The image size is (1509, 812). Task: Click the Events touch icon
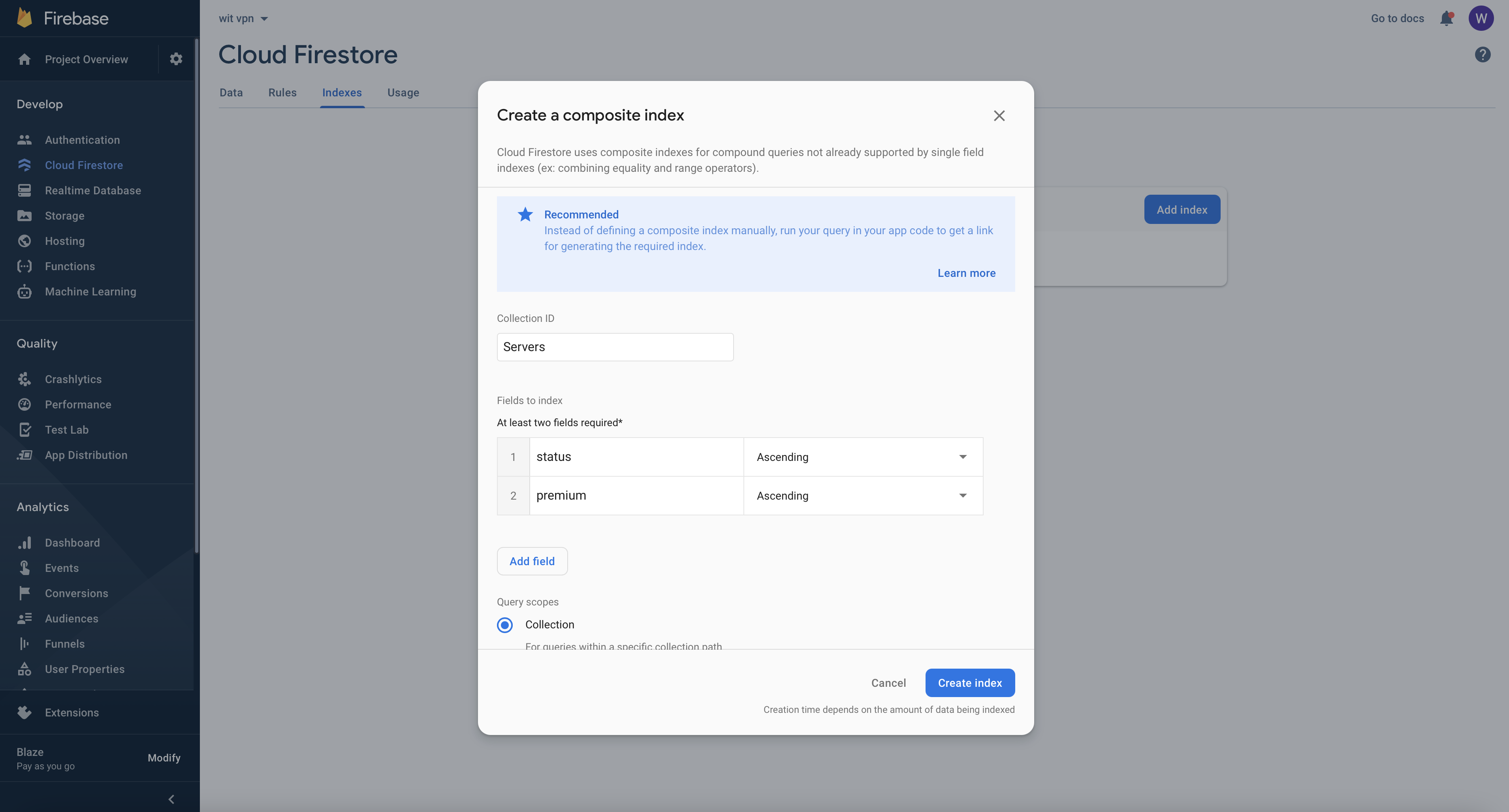24,568
